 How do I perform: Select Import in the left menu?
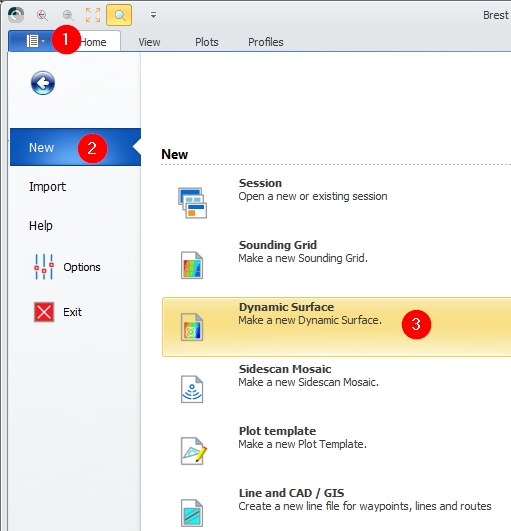click(x=47, y=187)
